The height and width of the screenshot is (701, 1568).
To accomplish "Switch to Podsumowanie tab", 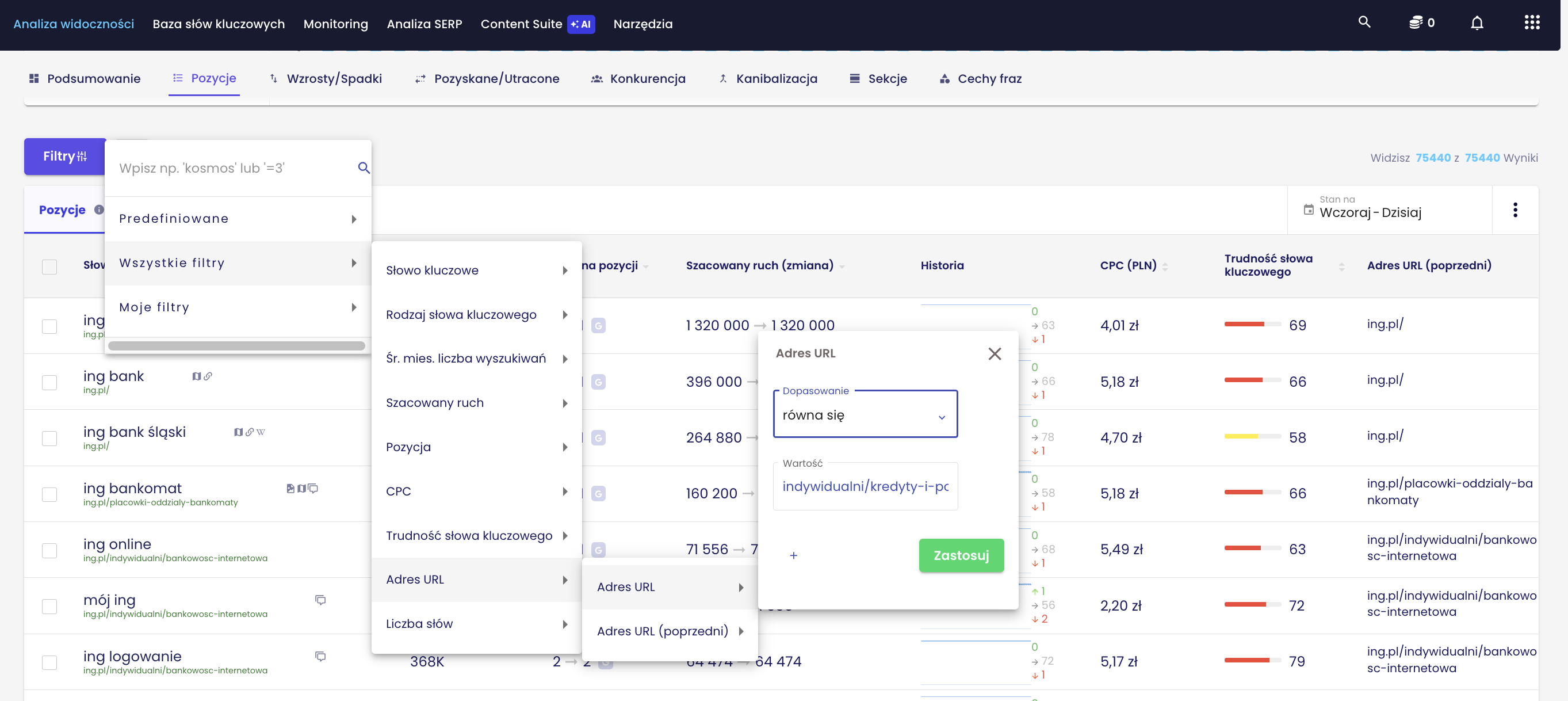I will (x=85, y=79).
